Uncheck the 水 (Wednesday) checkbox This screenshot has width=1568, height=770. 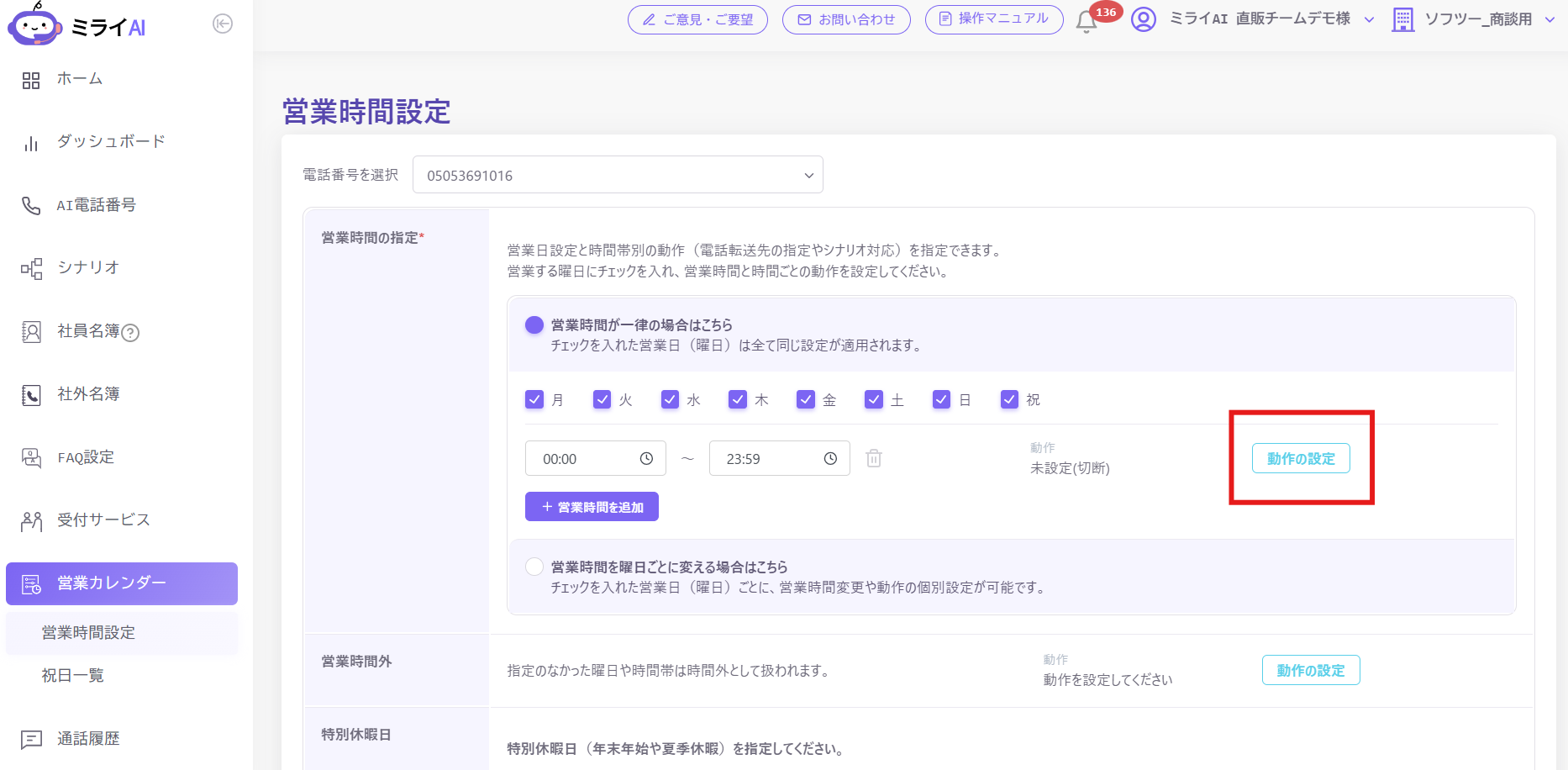[671, 399]
